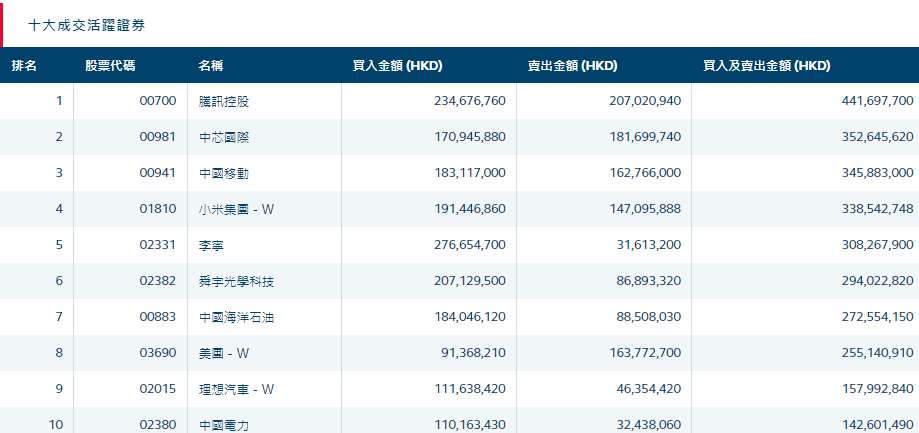
Task: Select the name 李寧
Action: pos(211,245)
